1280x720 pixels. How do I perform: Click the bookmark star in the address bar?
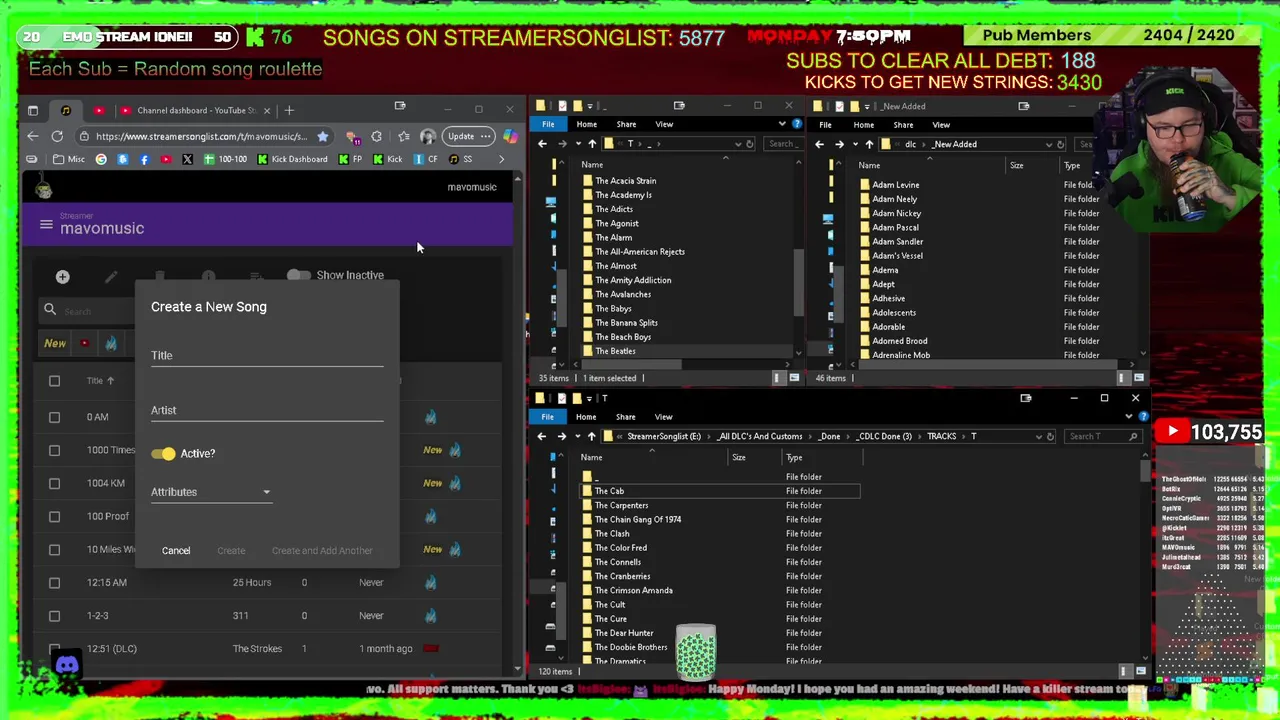coord(322,136)
